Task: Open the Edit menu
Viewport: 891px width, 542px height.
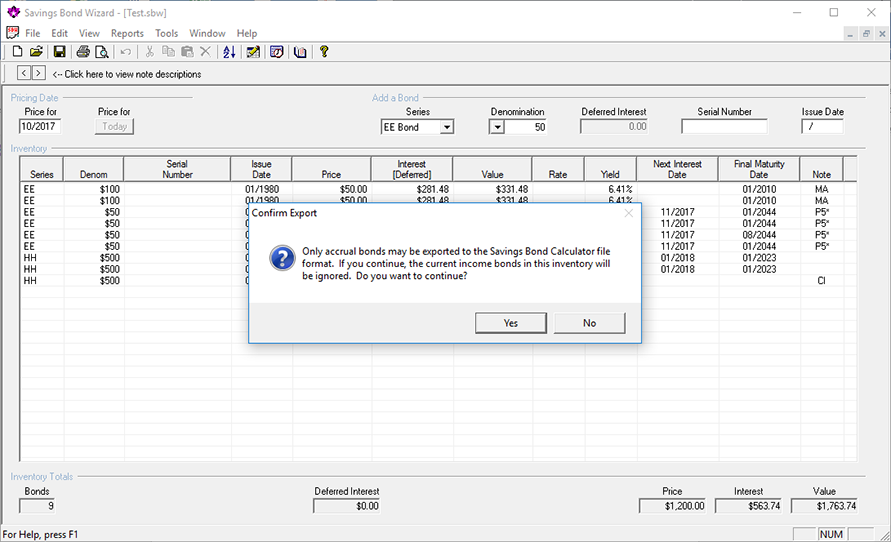Action: point(59,33)
